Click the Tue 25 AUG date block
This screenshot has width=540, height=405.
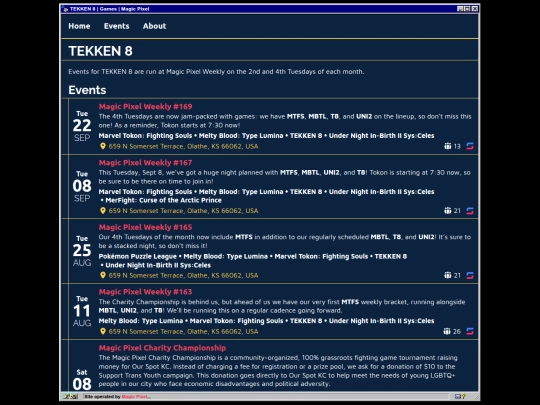pyautogui.click(x=82, y=251)
